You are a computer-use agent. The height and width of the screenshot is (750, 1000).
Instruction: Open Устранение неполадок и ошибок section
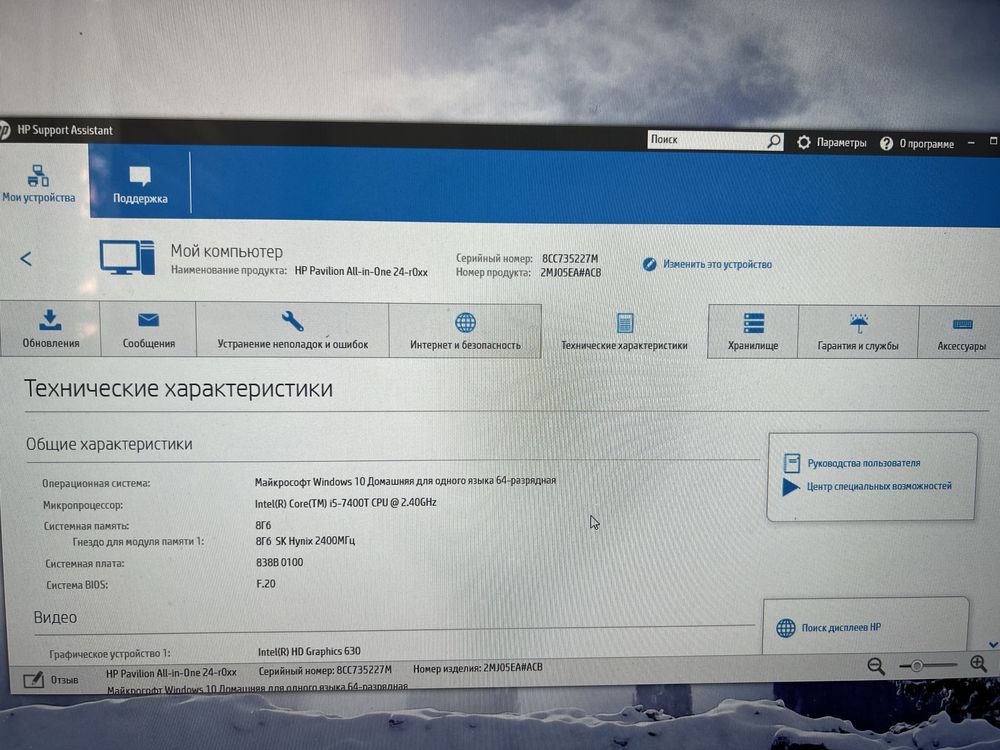coord(293,330)
